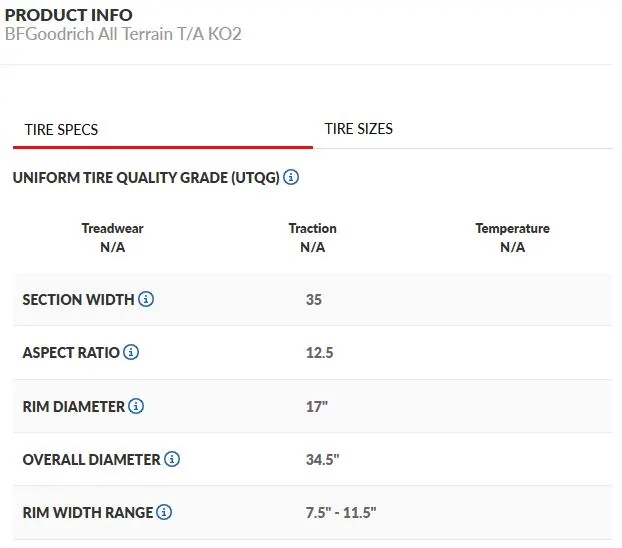Image resolution: width=622 pixels, height=548 pixels.
Task: Click the Temperature label
Action: [x=513, y=229]
